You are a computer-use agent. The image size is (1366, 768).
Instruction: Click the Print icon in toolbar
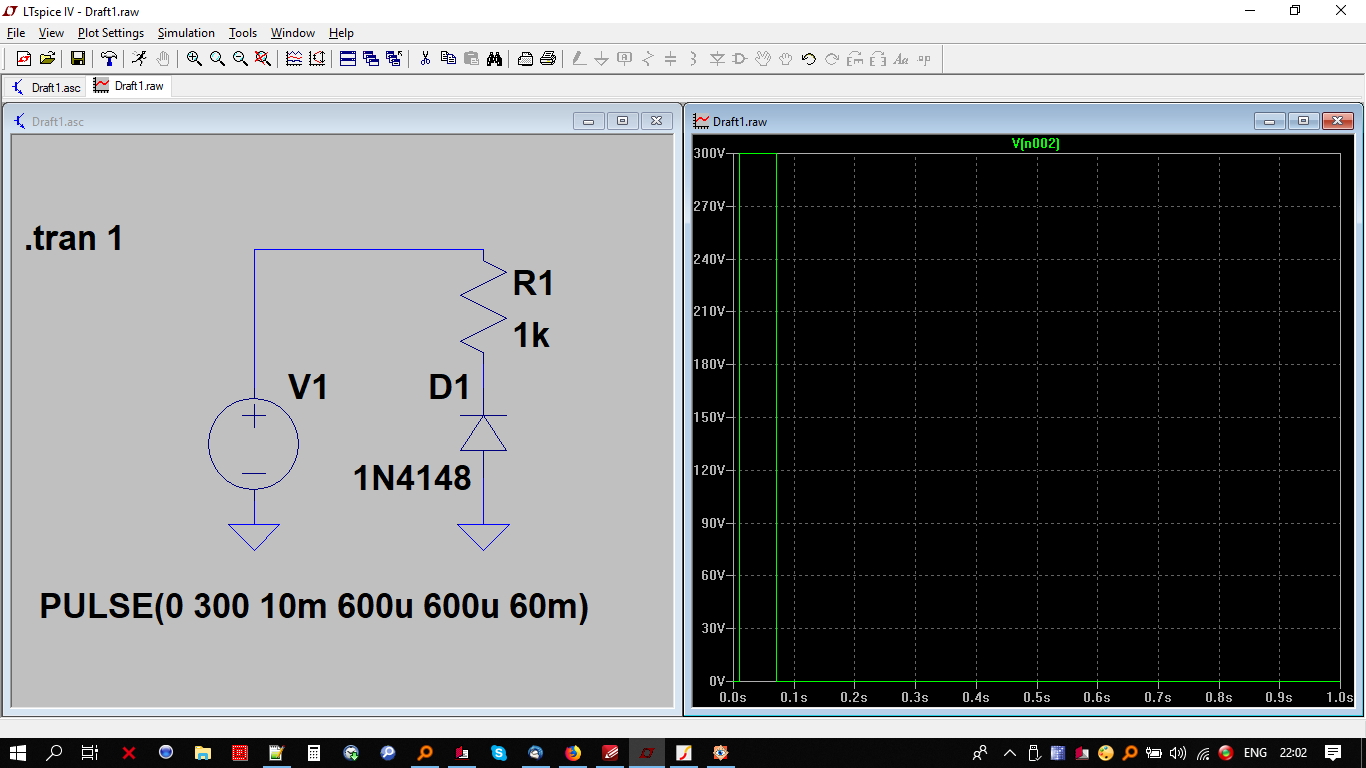[x=548, y=59]
